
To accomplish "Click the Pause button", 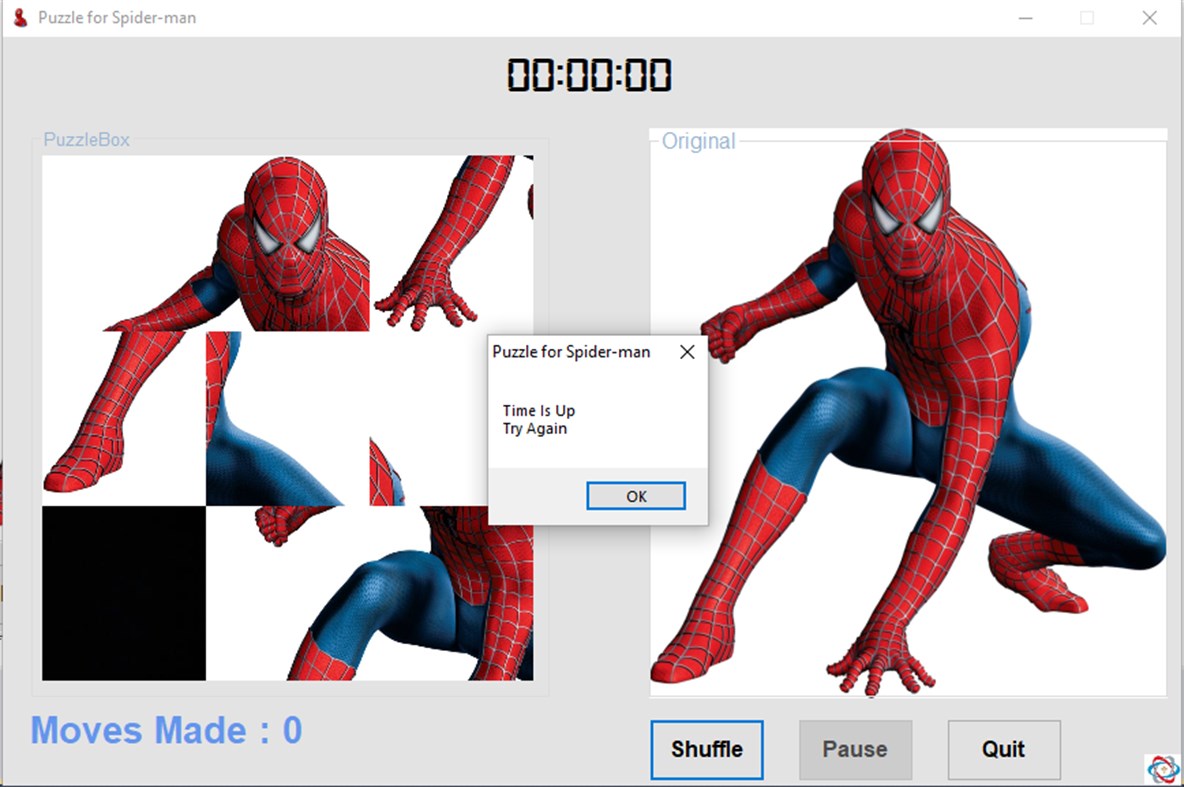I will pyautogui.click(x=855, y=749).
